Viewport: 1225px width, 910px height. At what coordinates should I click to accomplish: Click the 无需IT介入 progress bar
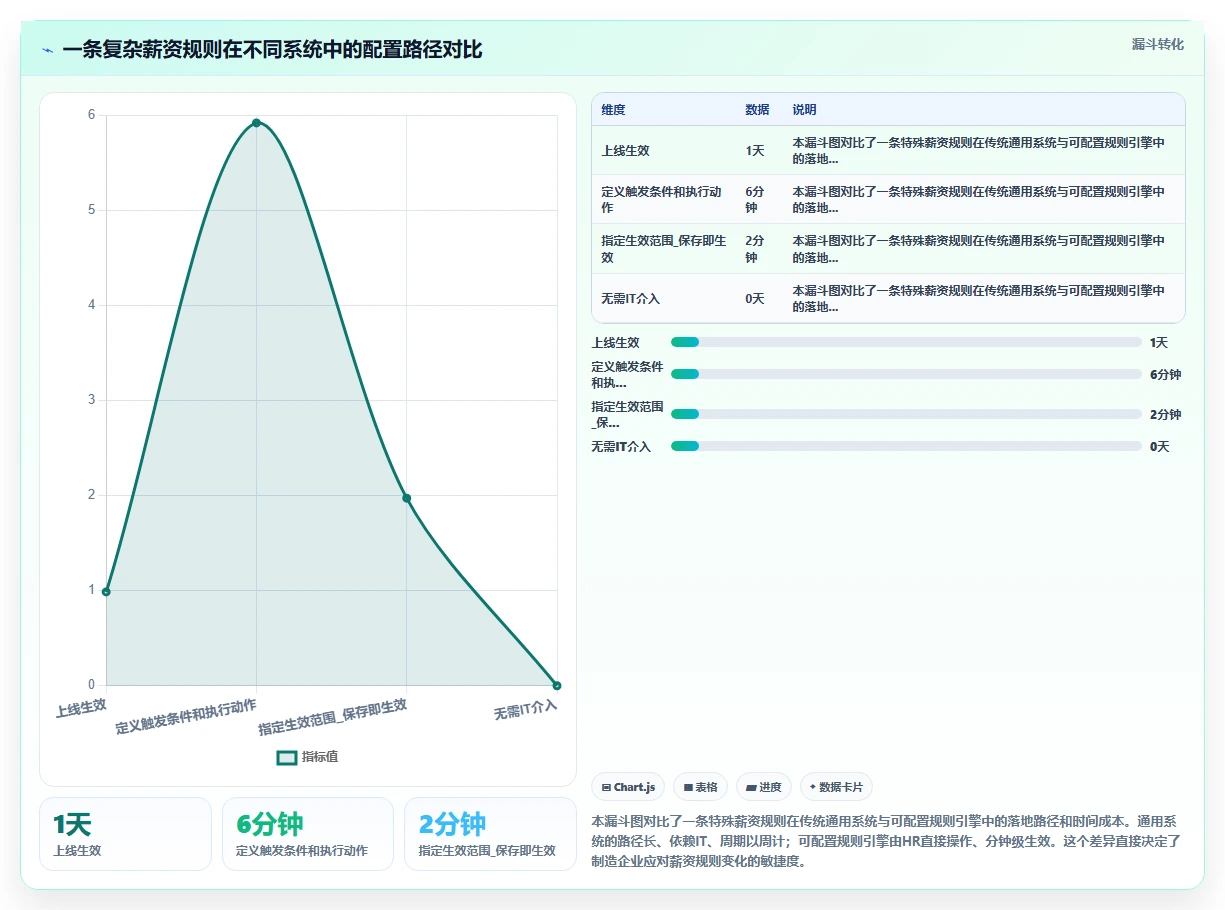[x=906, y=446]
